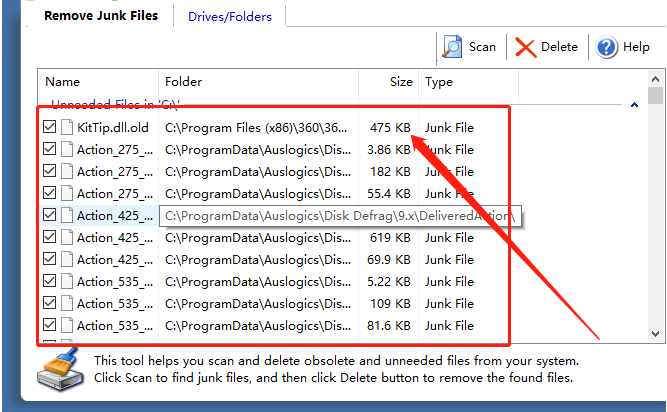
Task: Collapse the Unneeded Files group
Action: click(634, 104)
